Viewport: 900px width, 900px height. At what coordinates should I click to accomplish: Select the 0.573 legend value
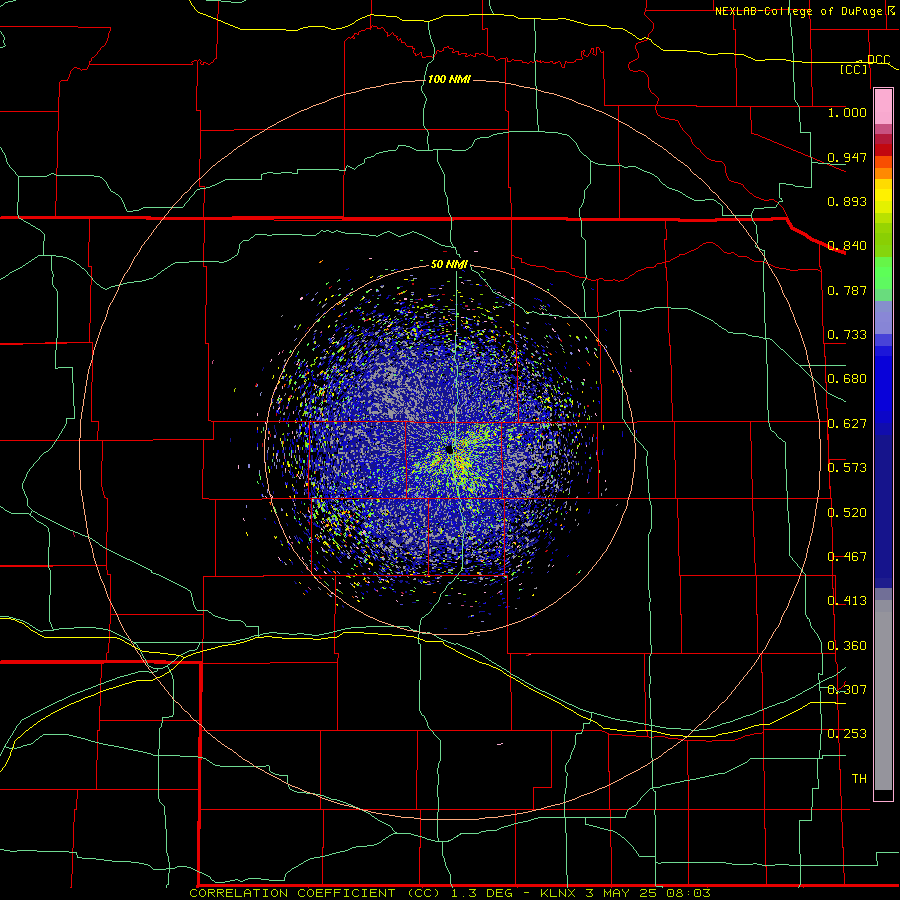pos(847,468)
